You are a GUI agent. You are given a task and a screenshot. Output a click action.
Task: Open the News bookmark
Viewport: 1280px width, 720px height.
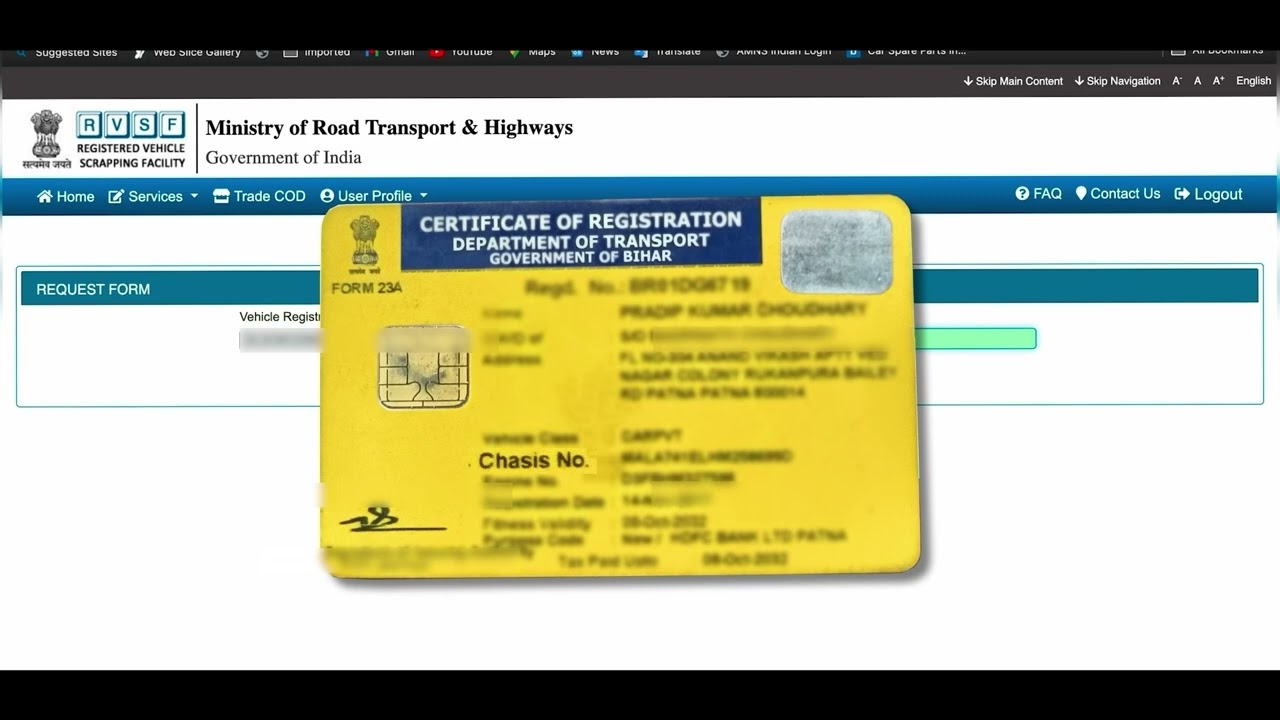(595, 52)
